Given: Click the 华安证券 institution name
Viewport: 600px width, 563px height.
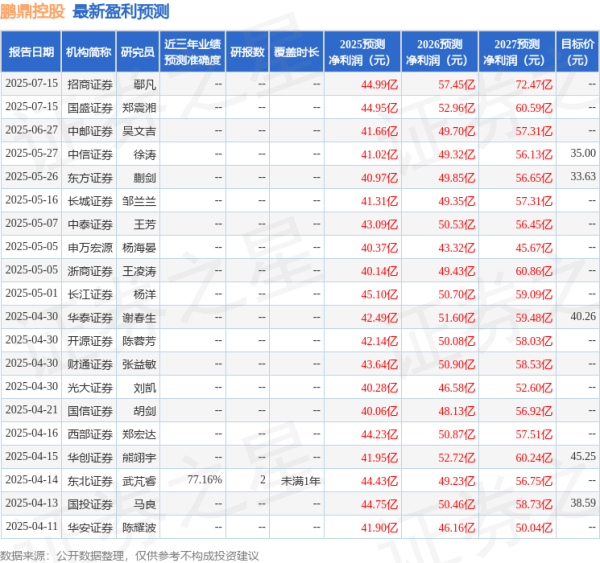Looking at the screenshot, I should tap(87, 526).
